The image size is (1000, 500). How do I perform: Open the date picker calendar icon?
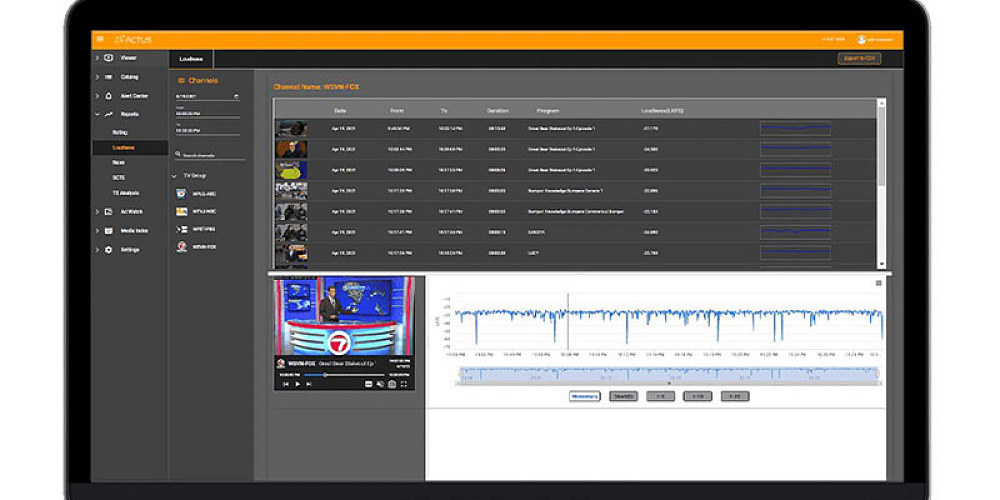click(237, 96)
